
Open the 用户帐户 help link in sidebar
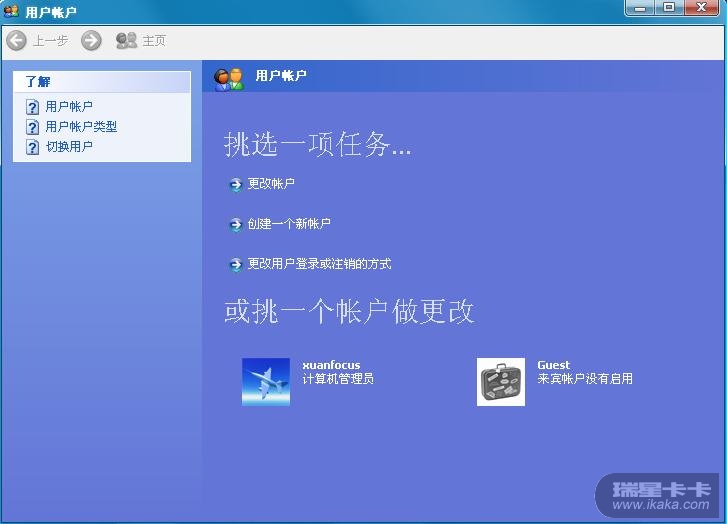pyautogui.click(x=69, y=107)
